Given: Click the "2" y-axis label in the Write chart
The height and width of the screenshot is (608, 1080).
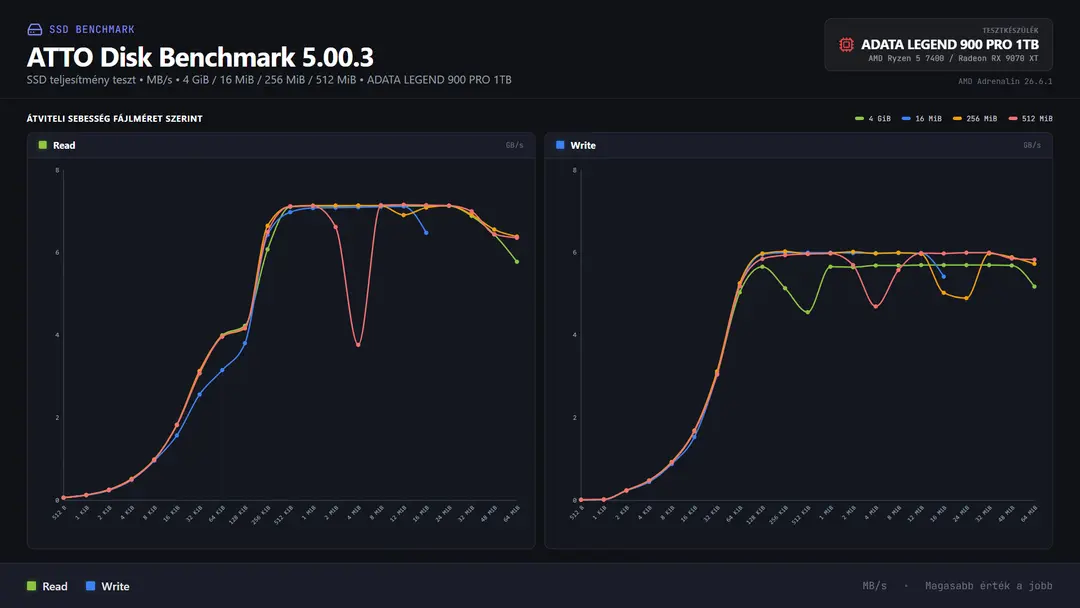Looking at the screenshot, I should point(574,418).
